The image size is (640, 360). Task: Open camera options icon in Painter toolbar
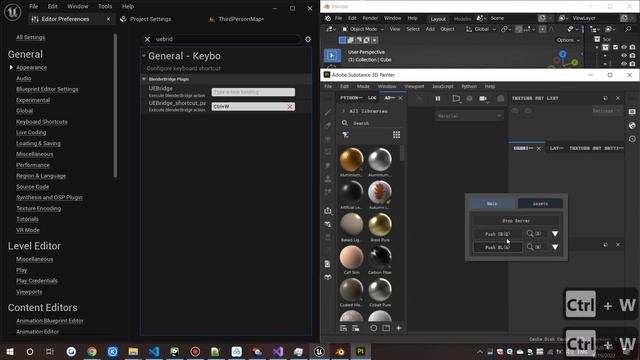(483, 98)
